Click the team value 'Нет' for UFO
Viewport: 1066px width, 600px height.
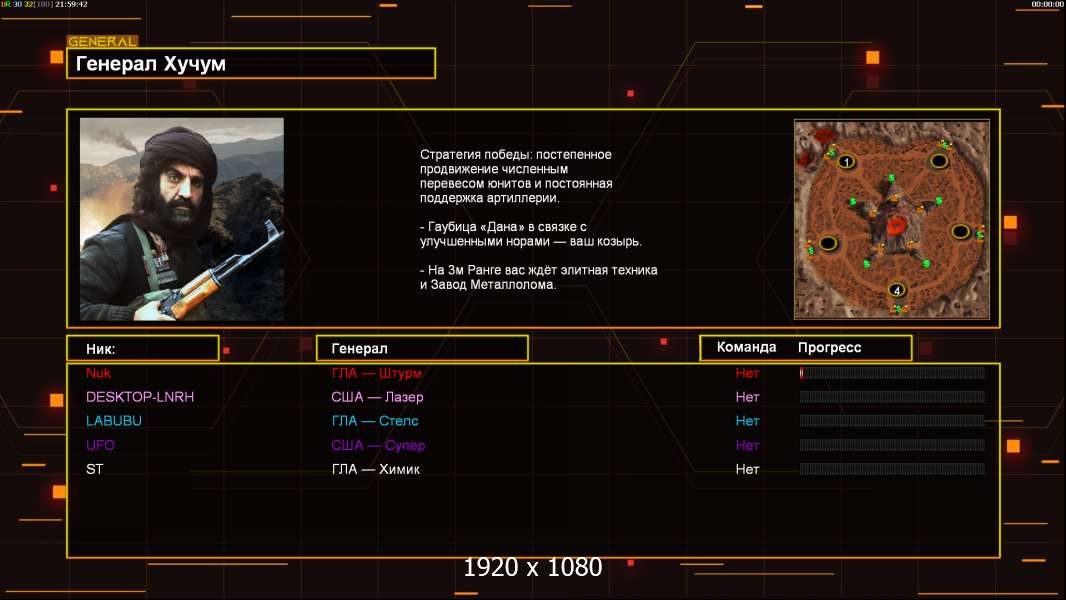tap(747, 445)
